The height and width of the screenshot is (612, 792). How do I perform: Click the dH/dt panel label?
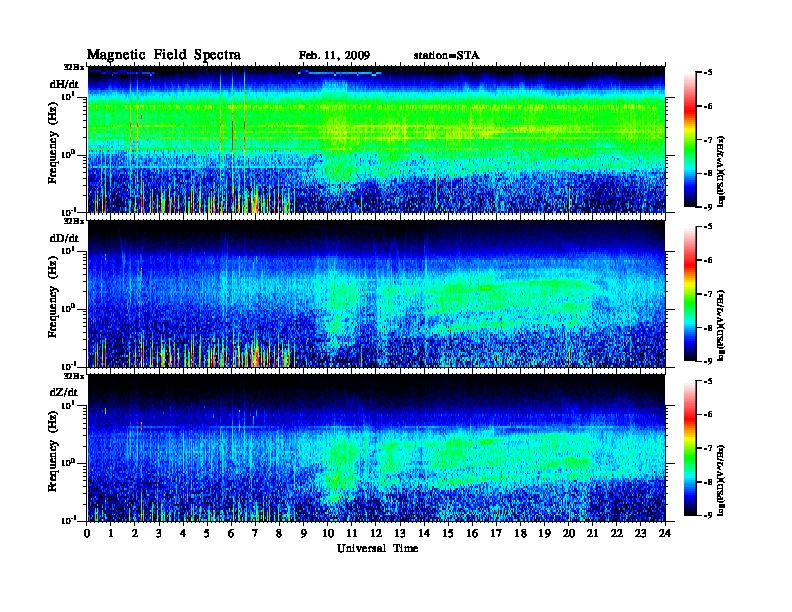click(64, 84)
